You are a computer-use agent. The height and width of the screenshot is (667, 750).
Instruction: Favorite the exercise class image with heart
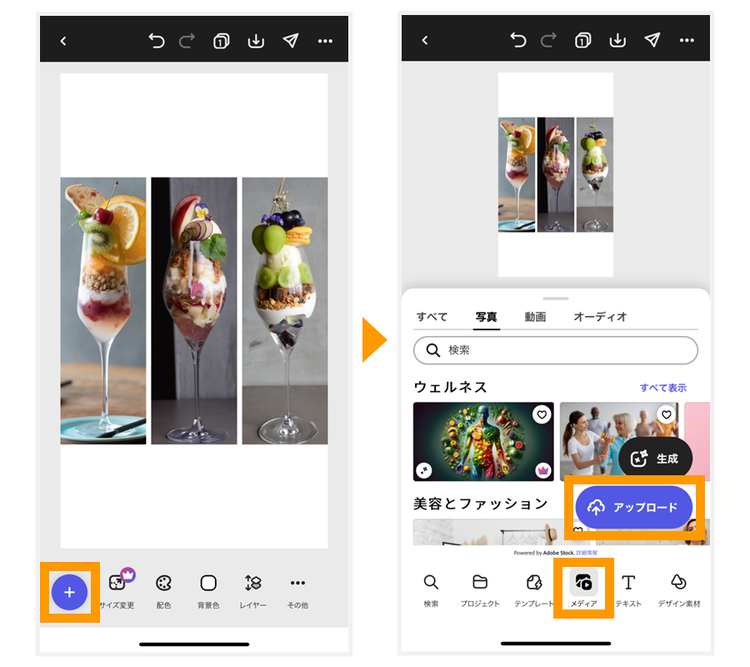[x=666, y=414]
